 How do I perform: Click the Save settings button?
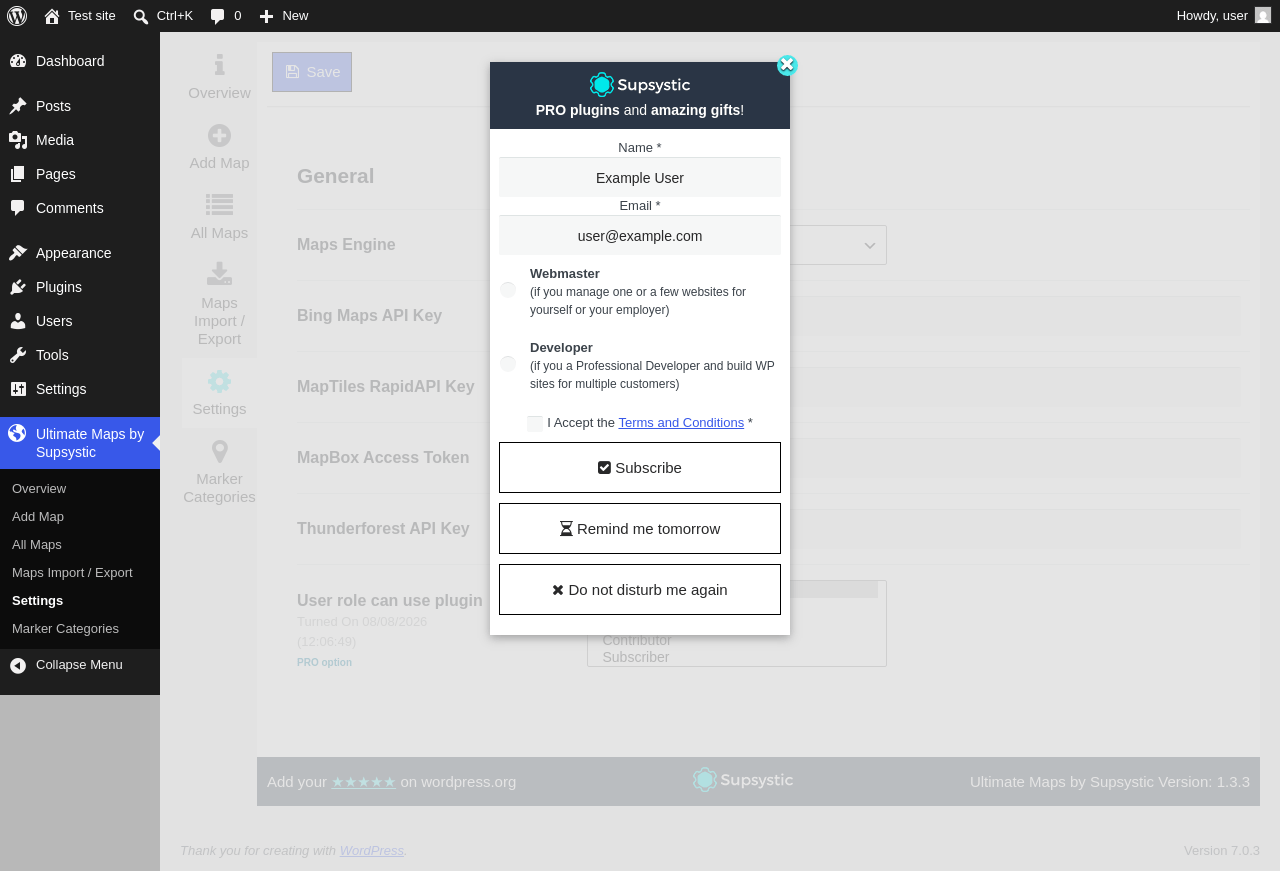(x=312, y=72)
